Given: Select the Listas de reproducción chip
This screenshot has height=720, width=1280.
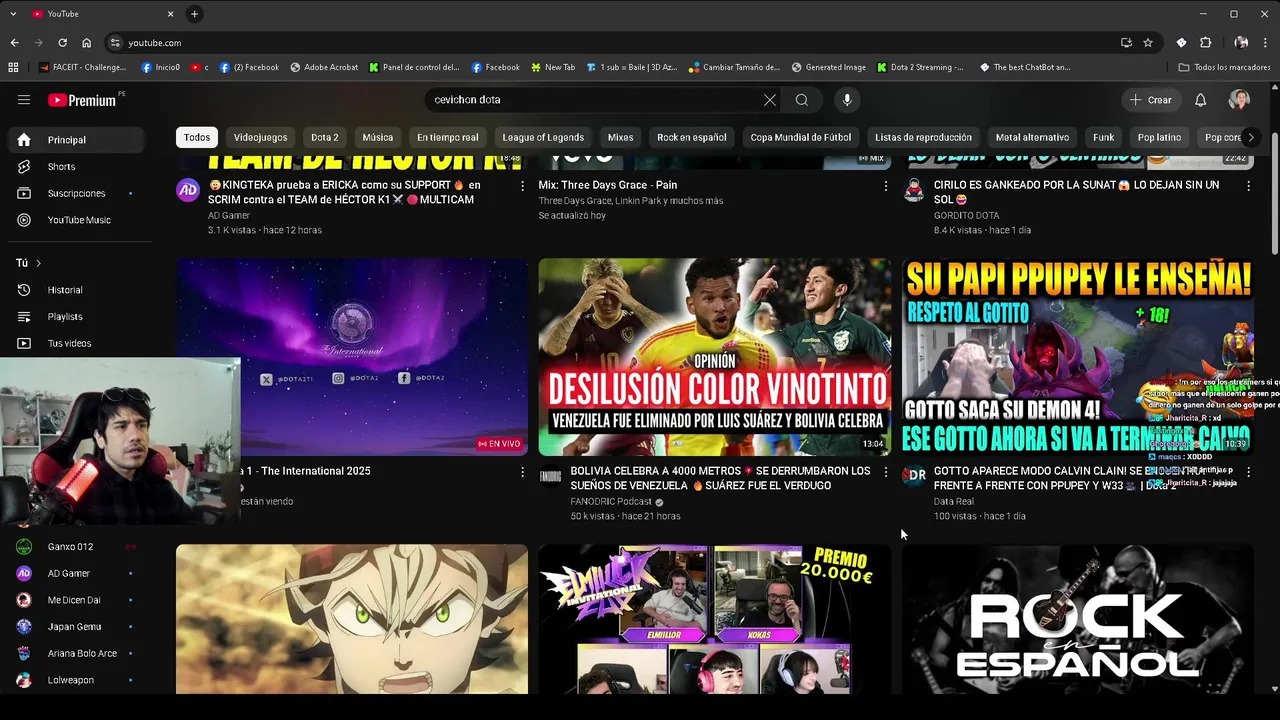Looking at the screenshot, I should coord(923,137).
